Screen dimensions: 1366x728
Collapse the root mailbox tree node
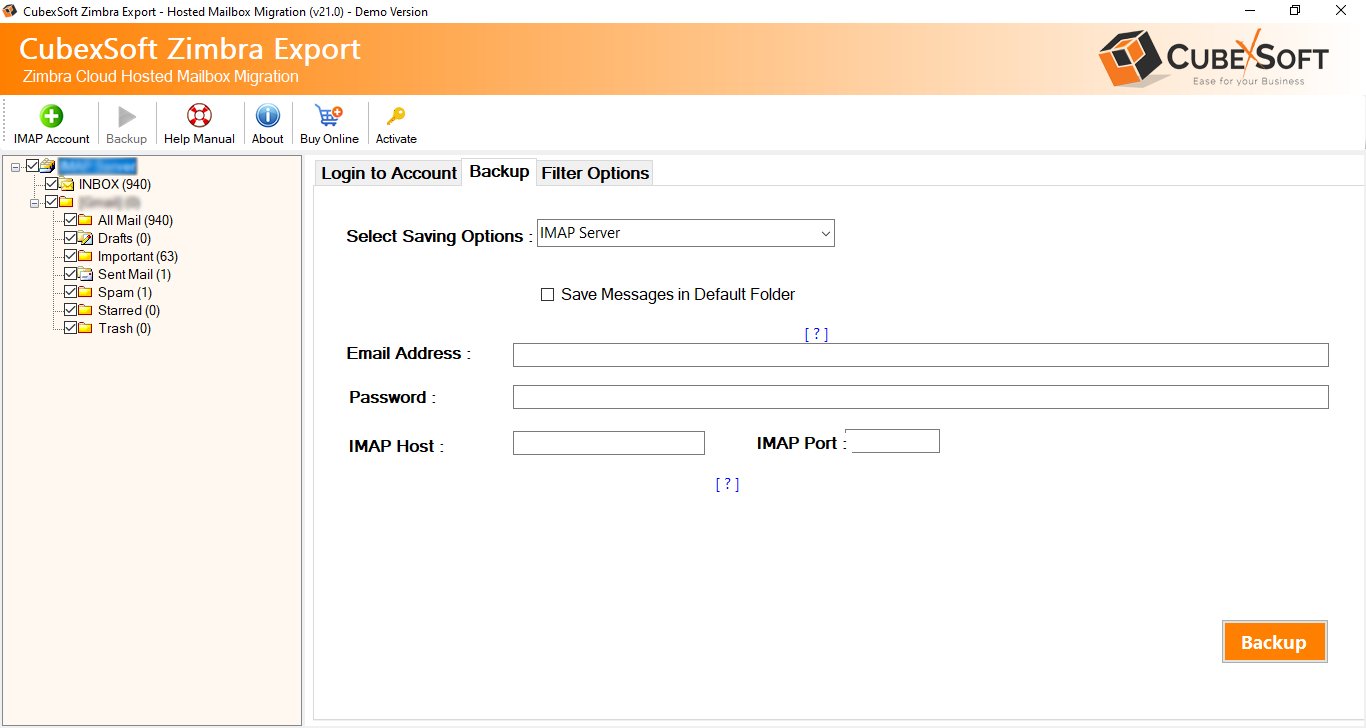coord(16,166)
